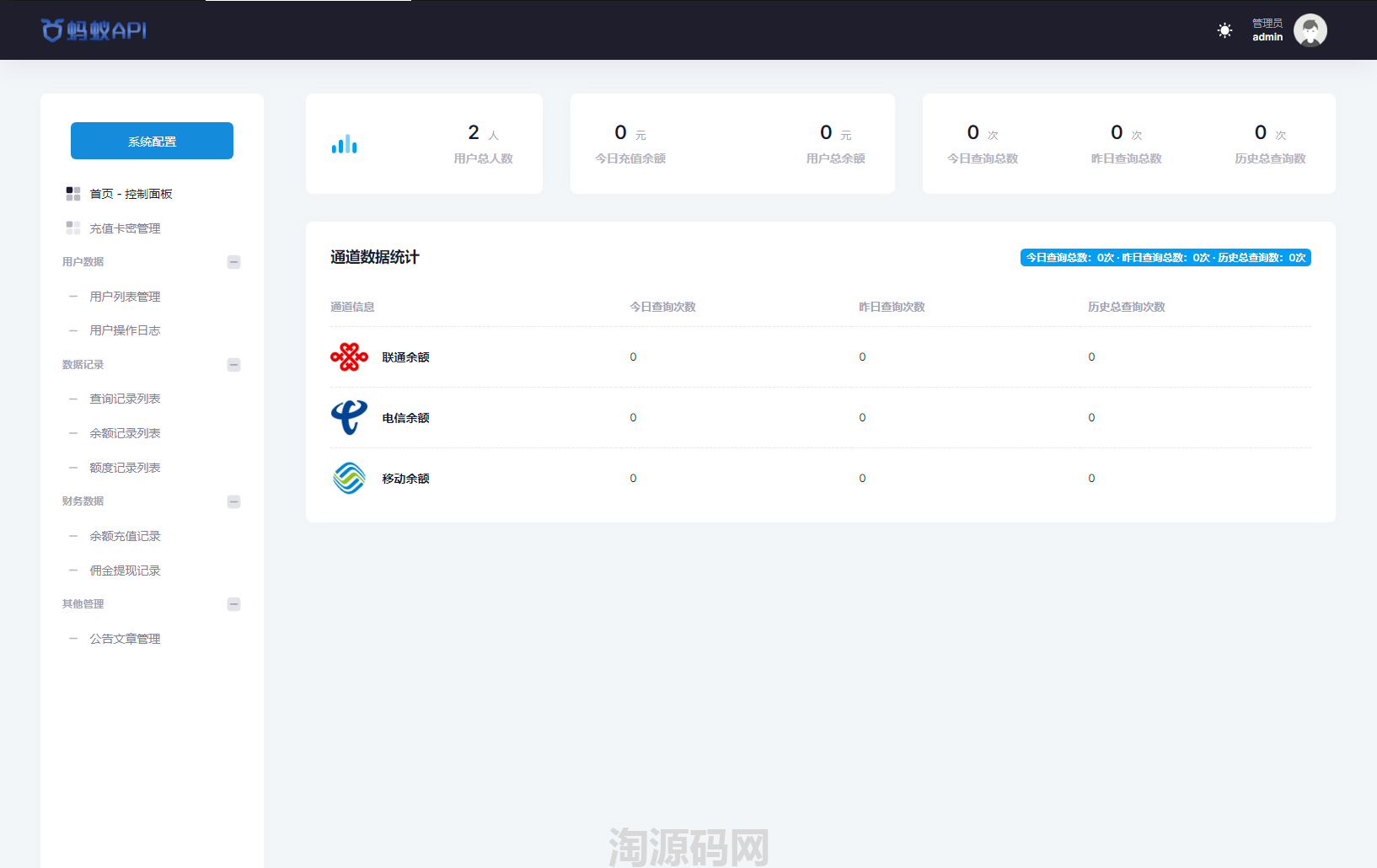The width and height of the screenshot is (1377, 868).
Task: Go to 首页 - 控制面板
Action: [x=131, y=194]
